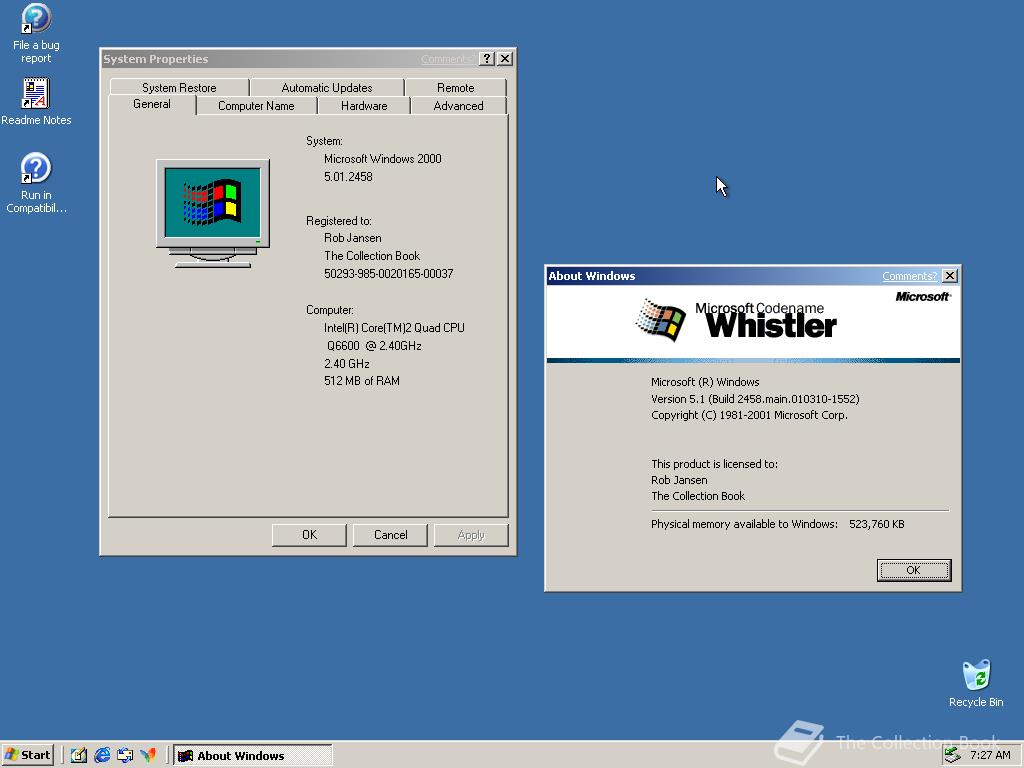
Task: Open the Start menu
Action: [27, 755]
